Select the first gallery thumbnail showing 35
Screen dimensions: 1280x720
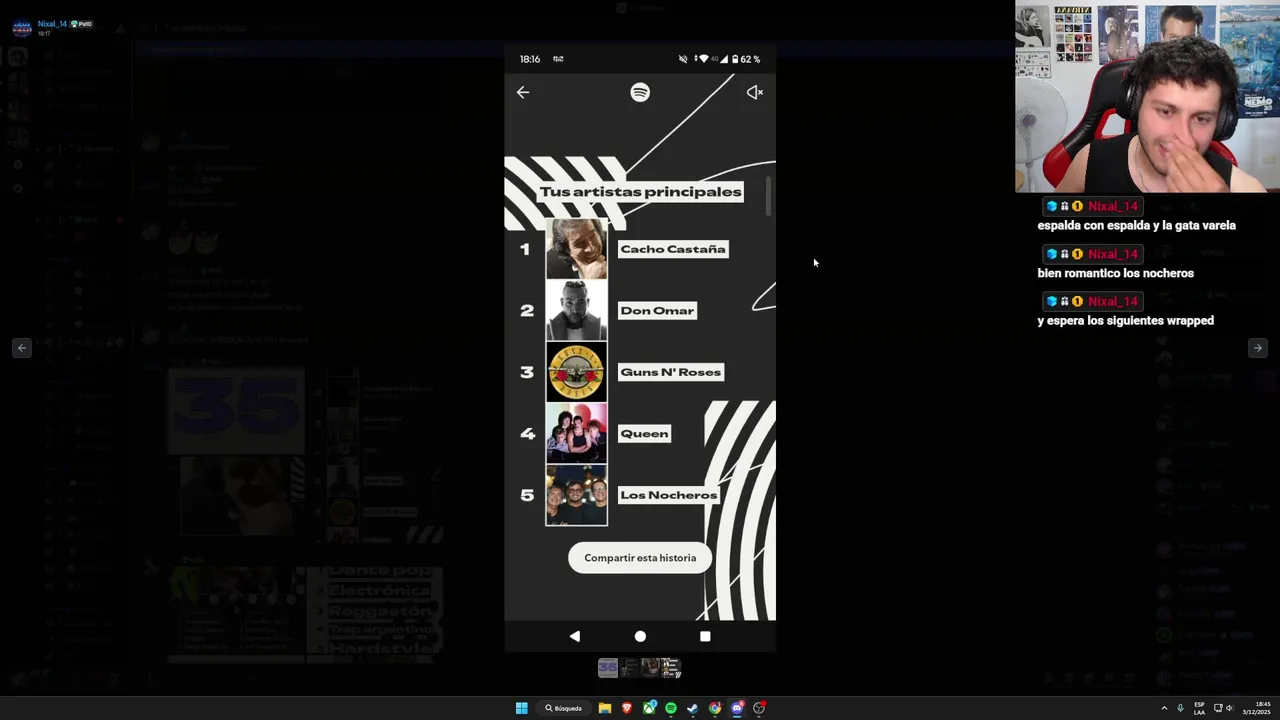[607, 668]
